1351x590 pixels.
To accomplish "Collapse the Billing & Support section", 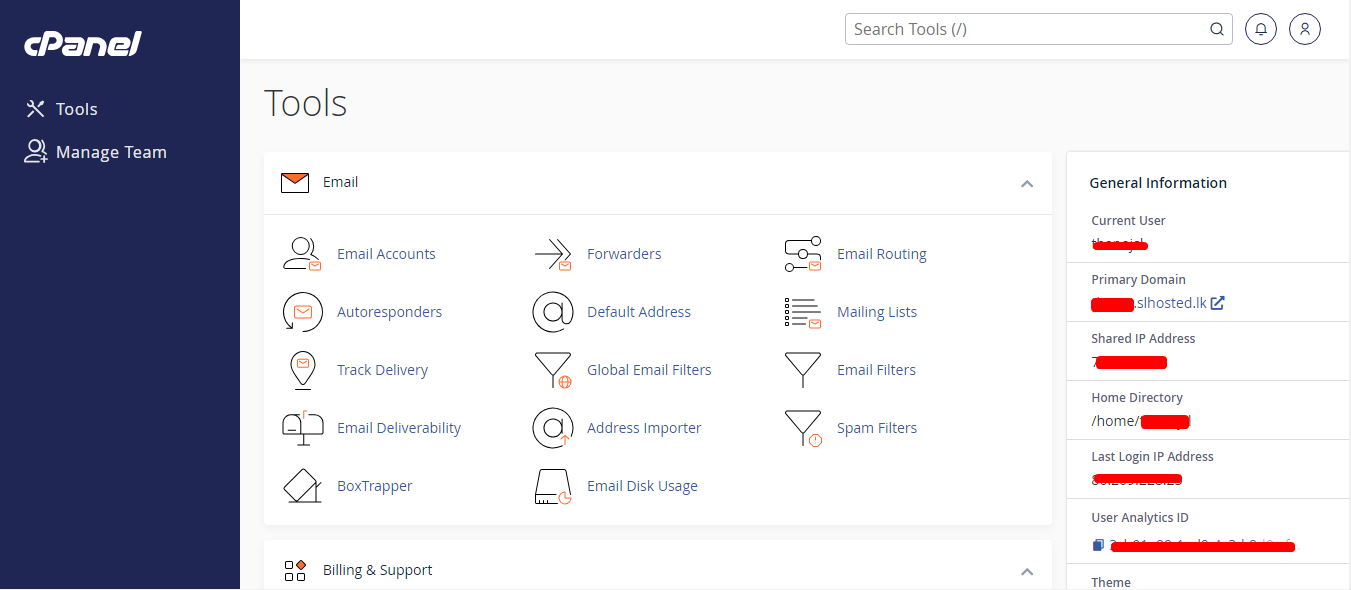I will [1026, 571].
